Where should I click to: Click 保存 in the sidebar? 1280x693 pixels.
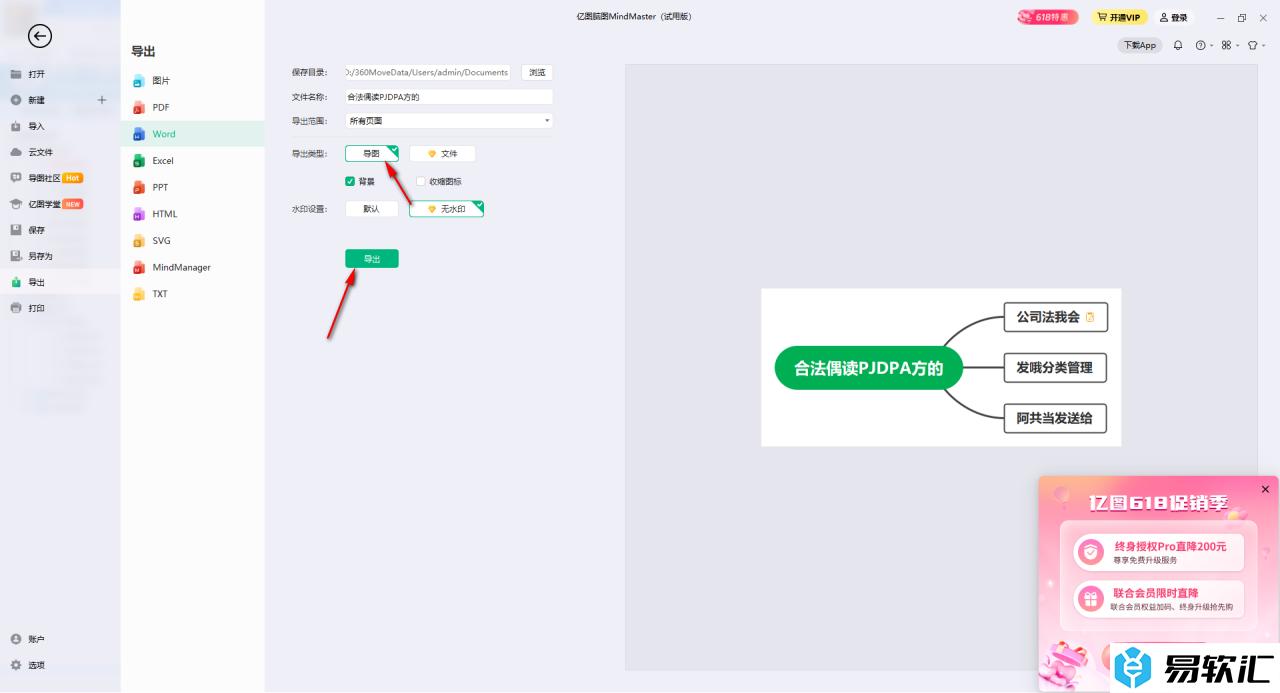click(x=60, y=230)
